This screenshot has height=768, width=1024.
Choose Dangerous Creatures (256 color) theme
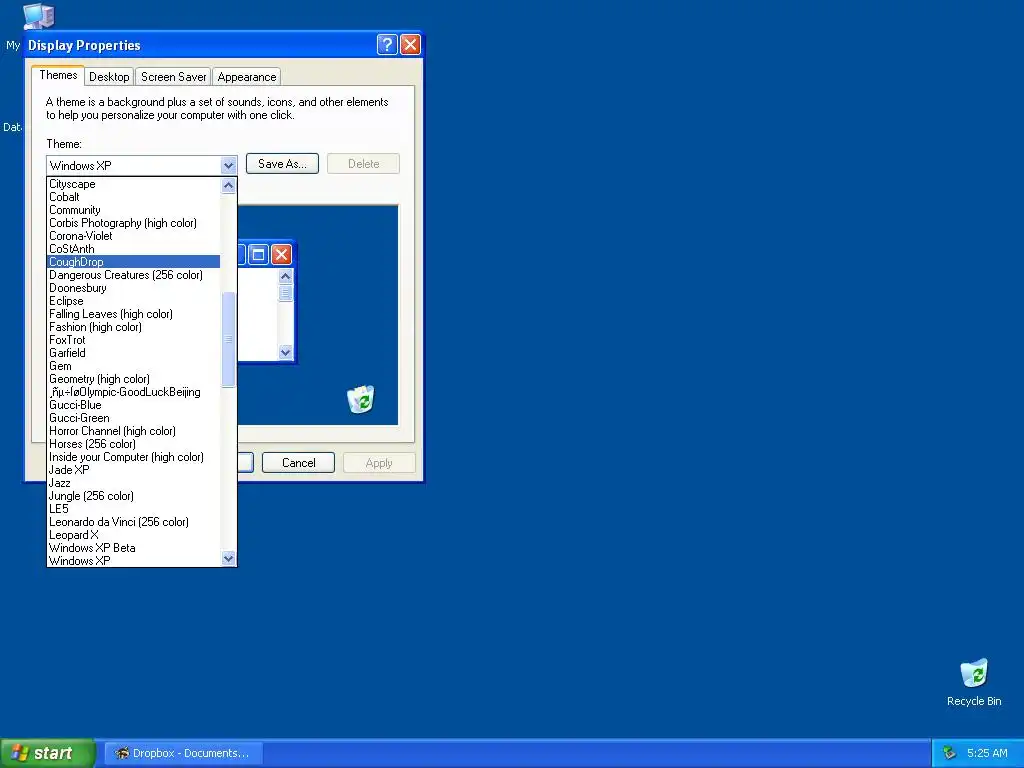click(134, 275)
